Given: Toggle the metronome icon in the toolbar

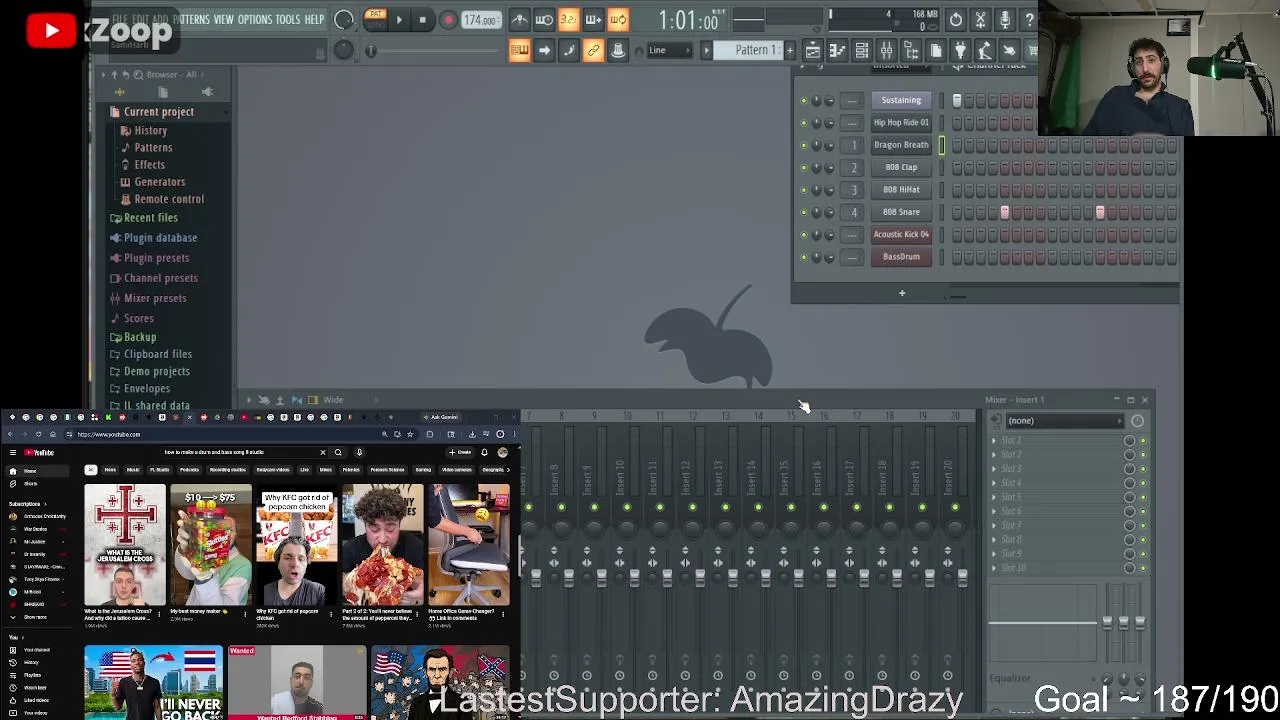Looking at the screenshot, I should click(520, 19).
